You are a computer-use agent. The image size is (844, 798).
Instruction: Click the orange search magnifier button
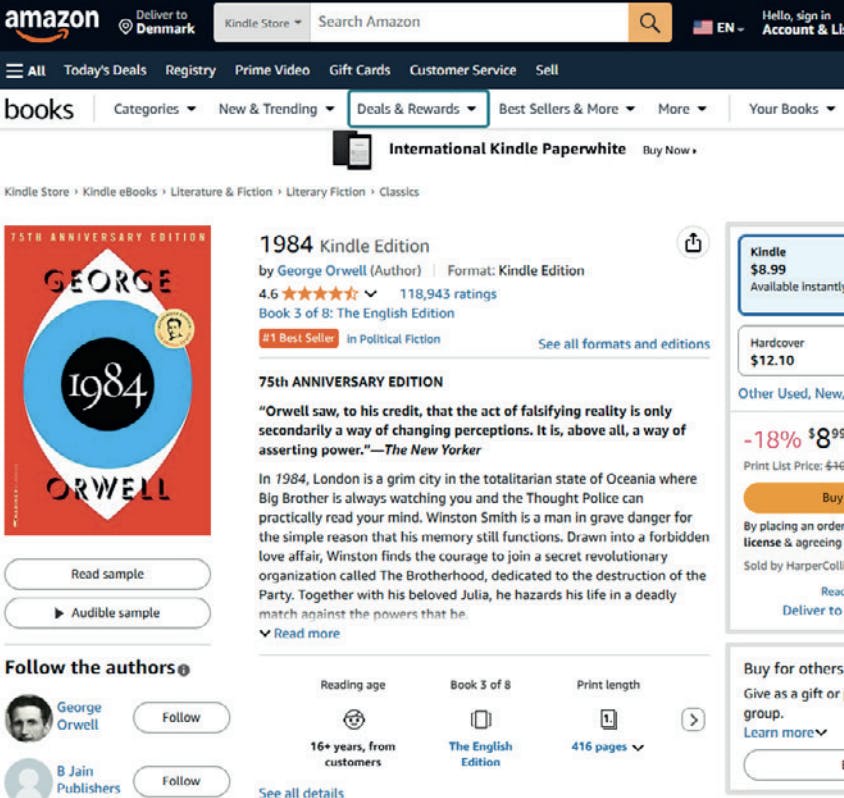pos(650,22)
